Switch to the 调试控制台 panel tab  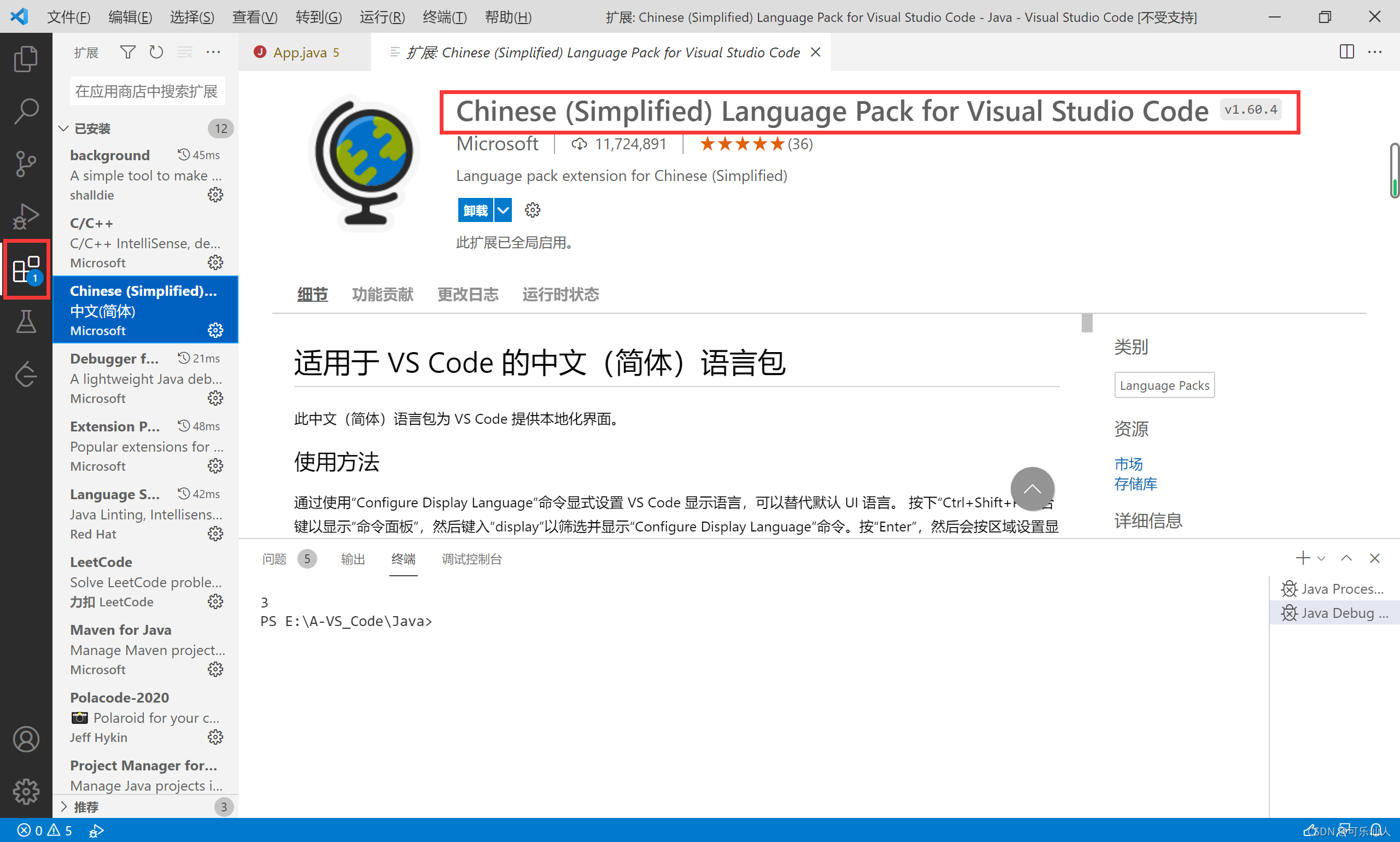471,559
